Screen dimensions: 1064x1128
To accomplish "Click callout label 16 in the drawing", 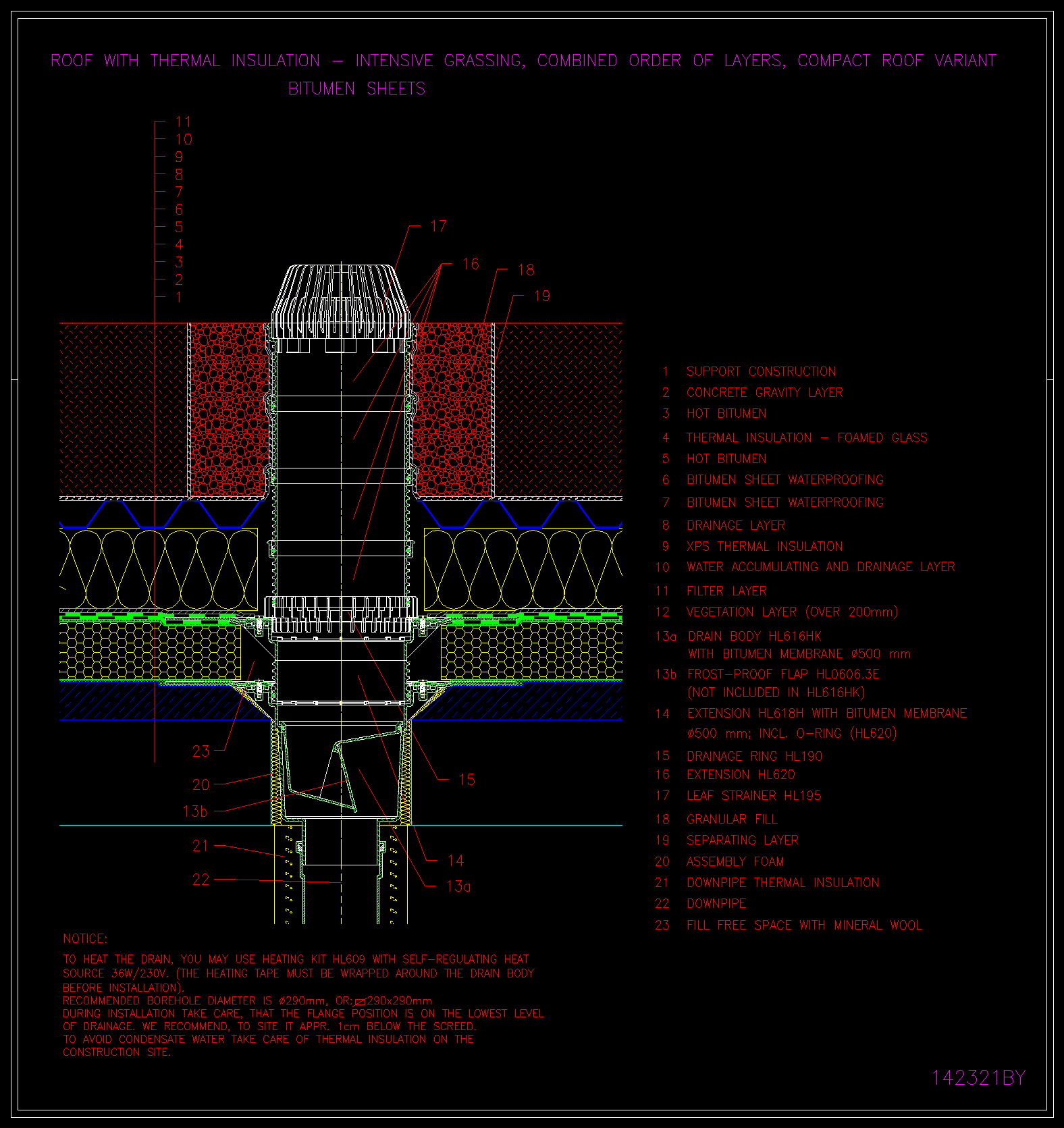I will pyautogui.click(x=471, y=264).
